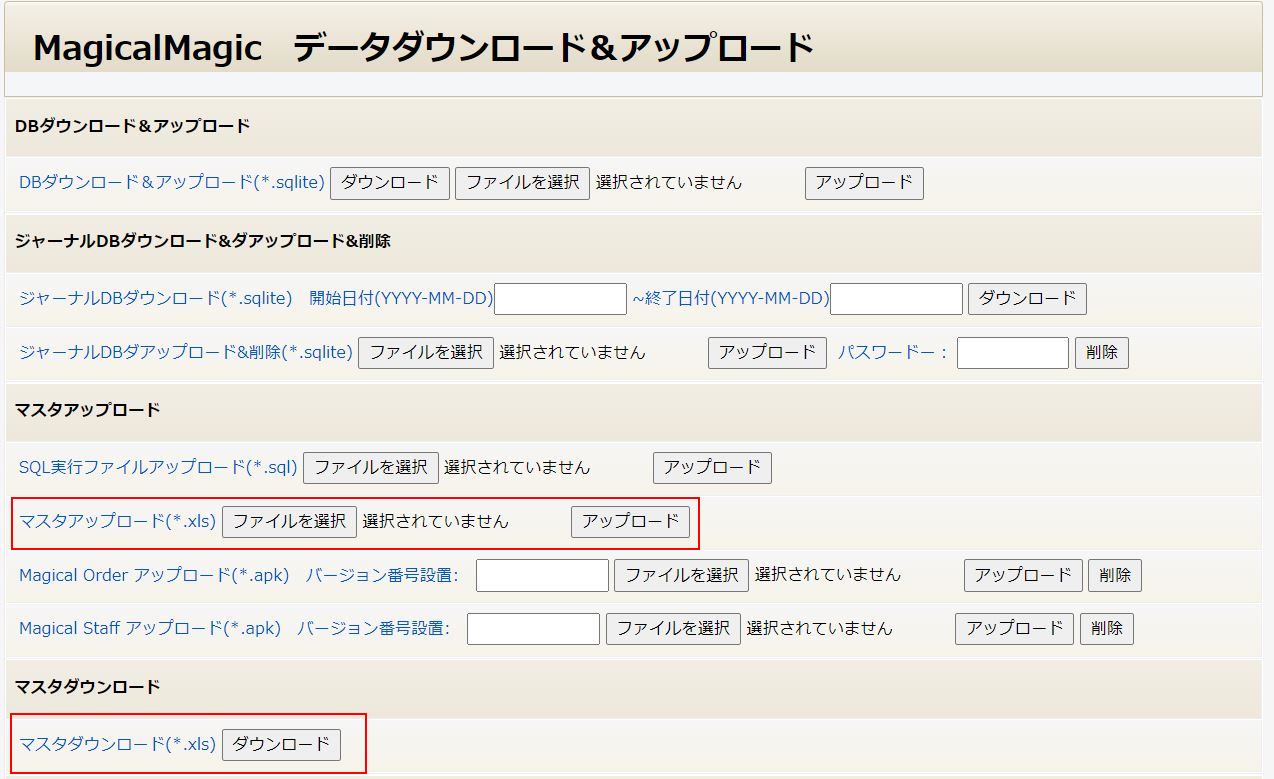Focus Magical Staff version number field

click(533, 629)
